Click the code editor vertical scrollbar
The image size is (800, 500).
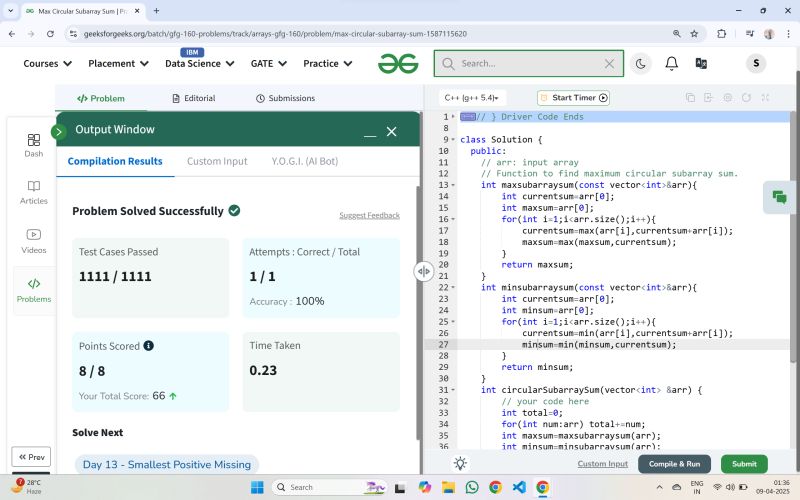(793, 237)
